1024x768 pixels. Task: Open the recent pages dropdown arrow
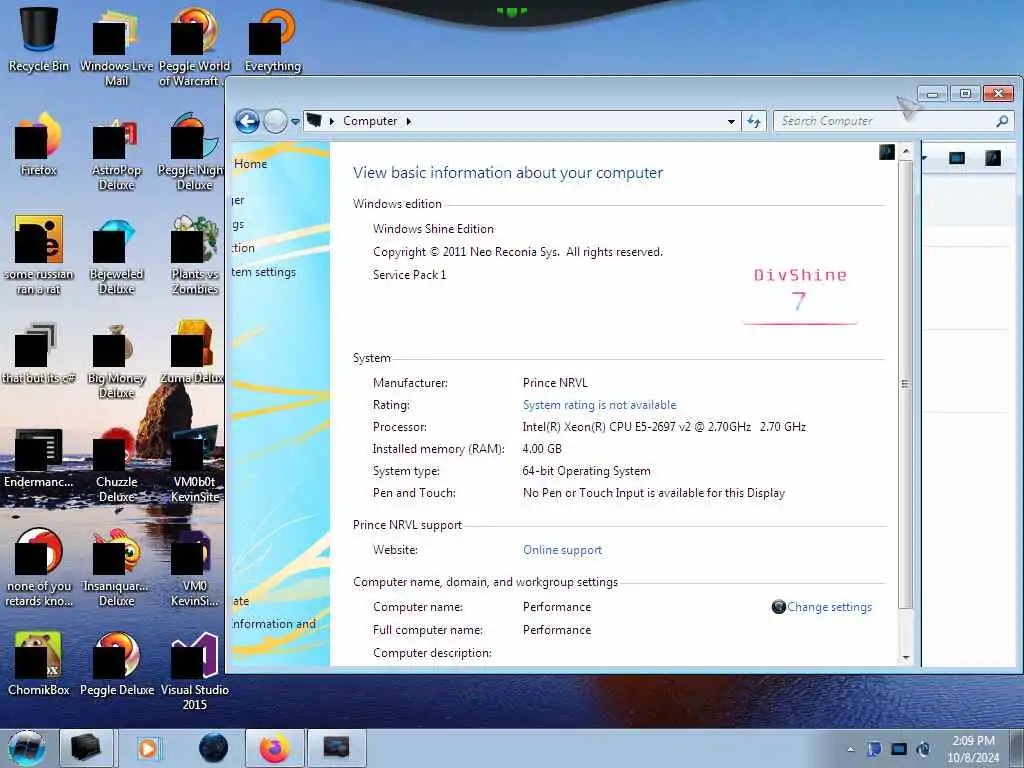pos(295,121)
